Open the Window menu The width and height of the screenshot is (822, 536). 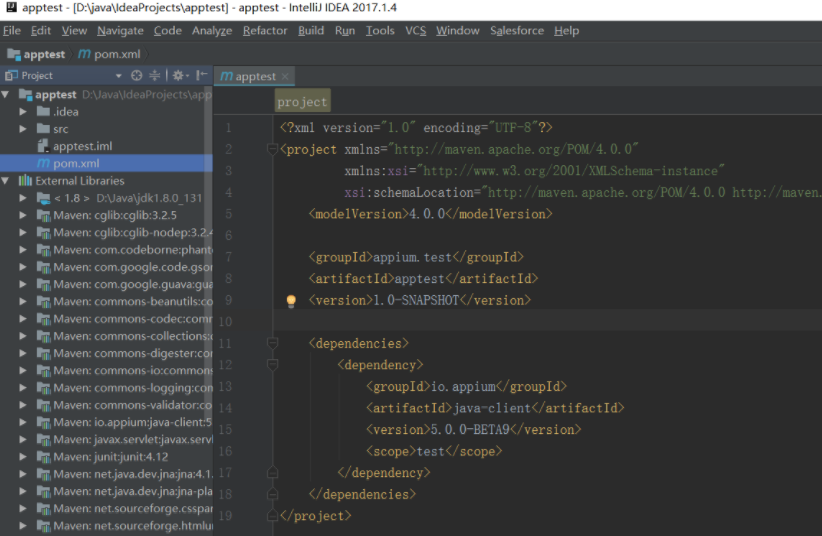coord(458,31)
